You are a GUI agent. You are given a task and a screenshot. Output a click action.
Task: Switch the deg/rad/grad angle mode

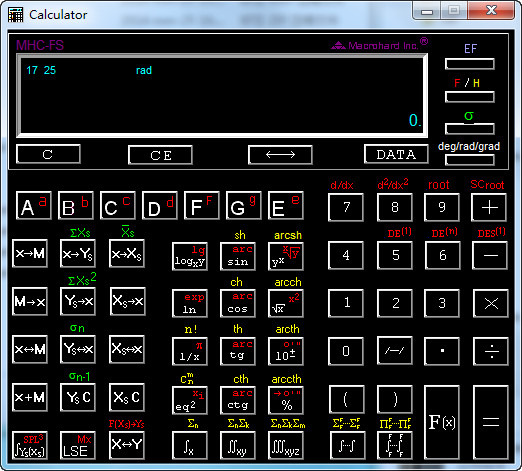(x=469, y=160)
